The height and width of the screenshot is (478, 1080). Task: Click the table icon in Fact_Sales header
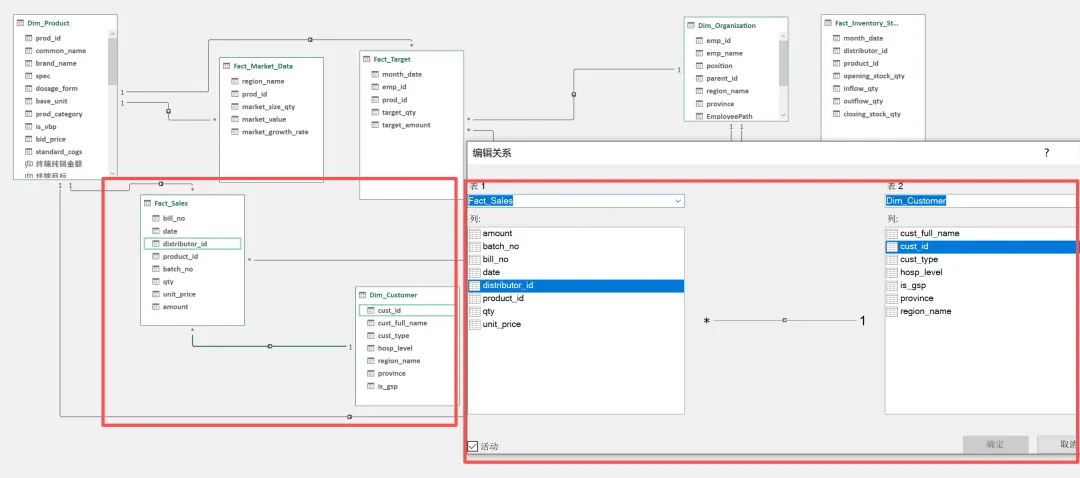(x=147, y=203)
